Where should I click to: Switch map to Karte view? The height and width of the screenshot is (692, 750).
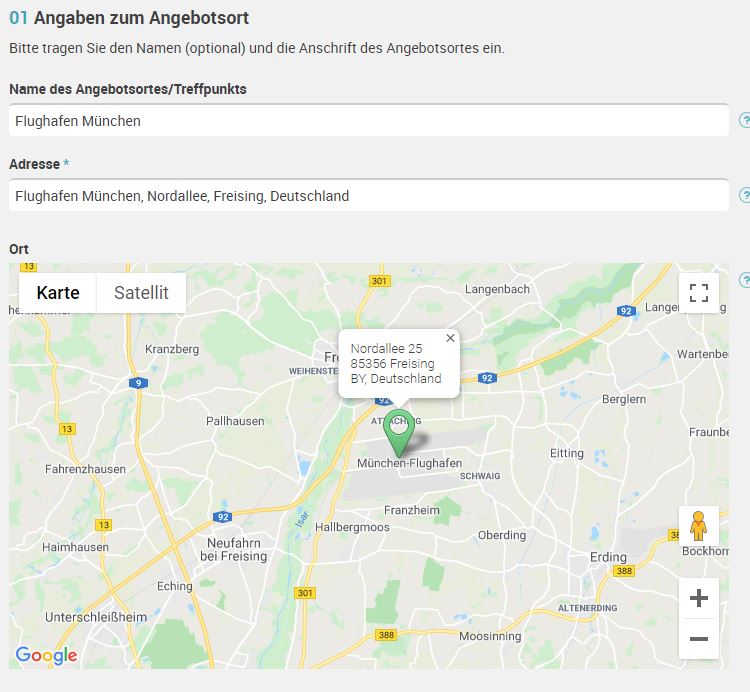58,293
